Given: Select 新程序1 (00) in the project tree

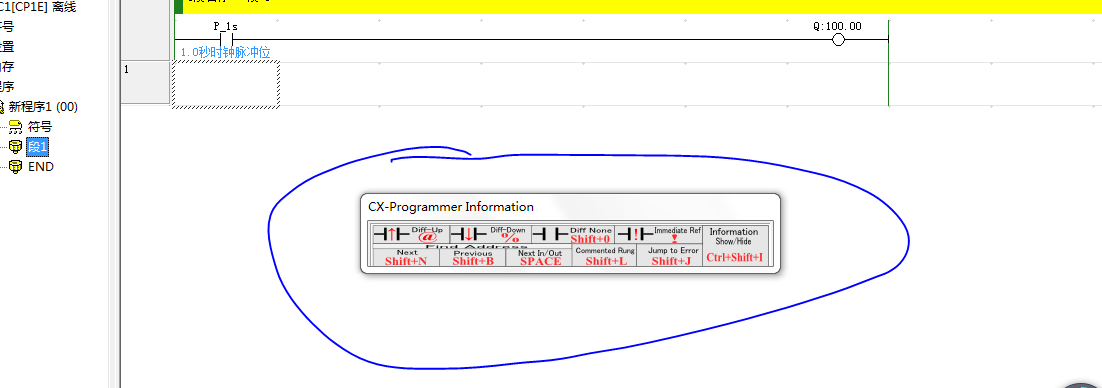Looking at the screenshot, I should point(43,107).
